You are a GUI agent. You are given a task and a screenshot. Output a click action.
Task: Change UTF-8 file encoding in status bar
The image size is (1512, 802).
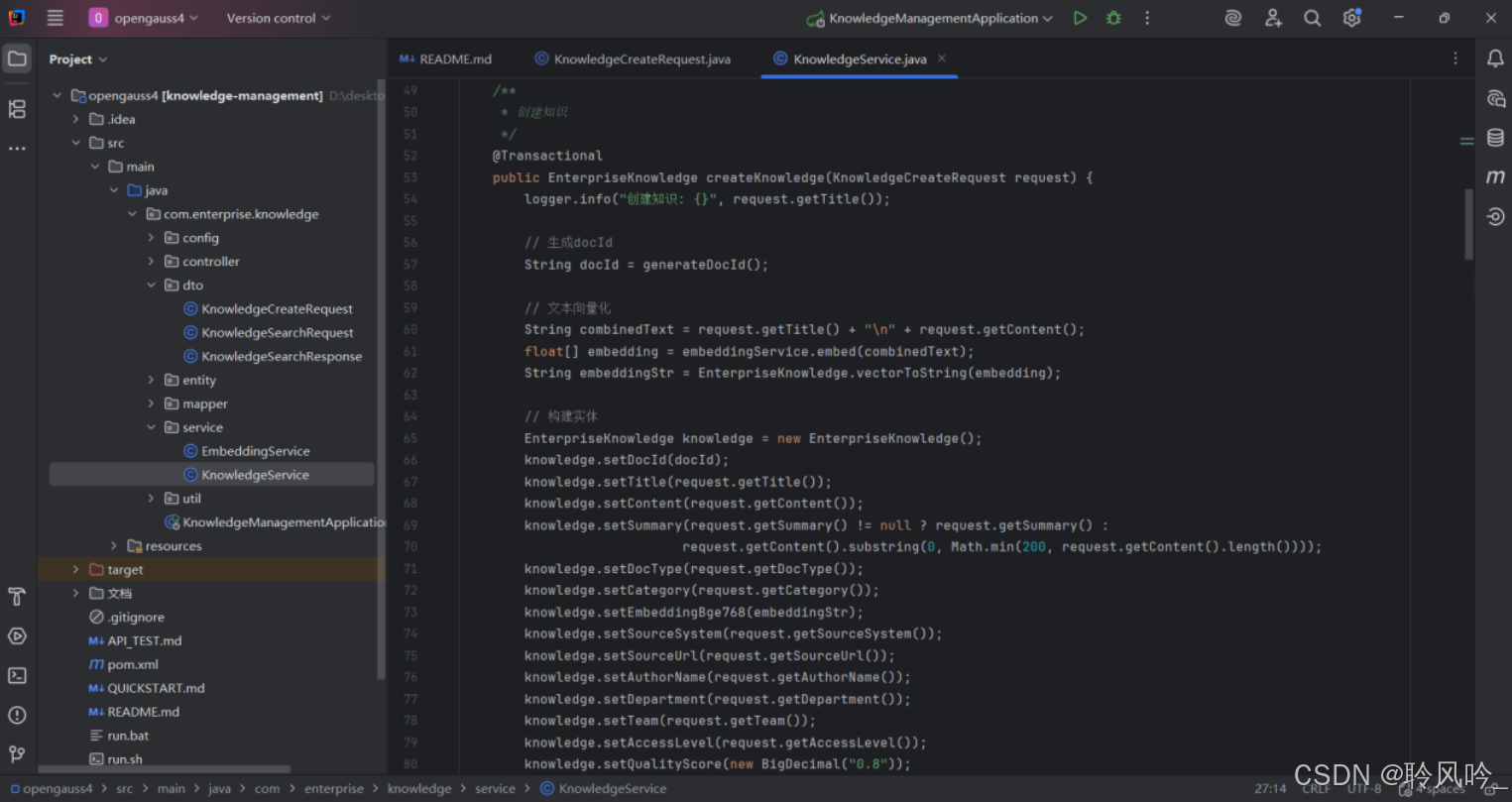pyautogui.click(x=1363, y=789)
